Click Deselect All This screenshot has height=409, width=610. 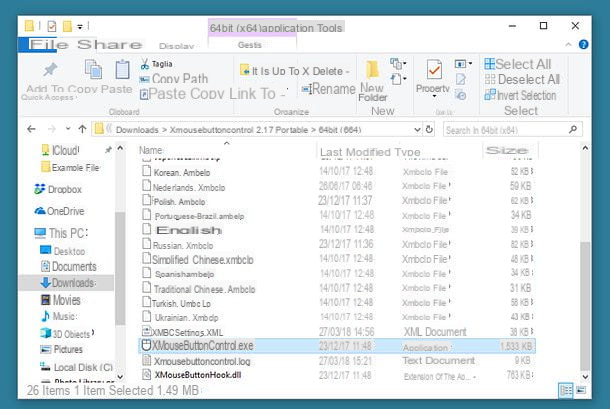(522, 79)
